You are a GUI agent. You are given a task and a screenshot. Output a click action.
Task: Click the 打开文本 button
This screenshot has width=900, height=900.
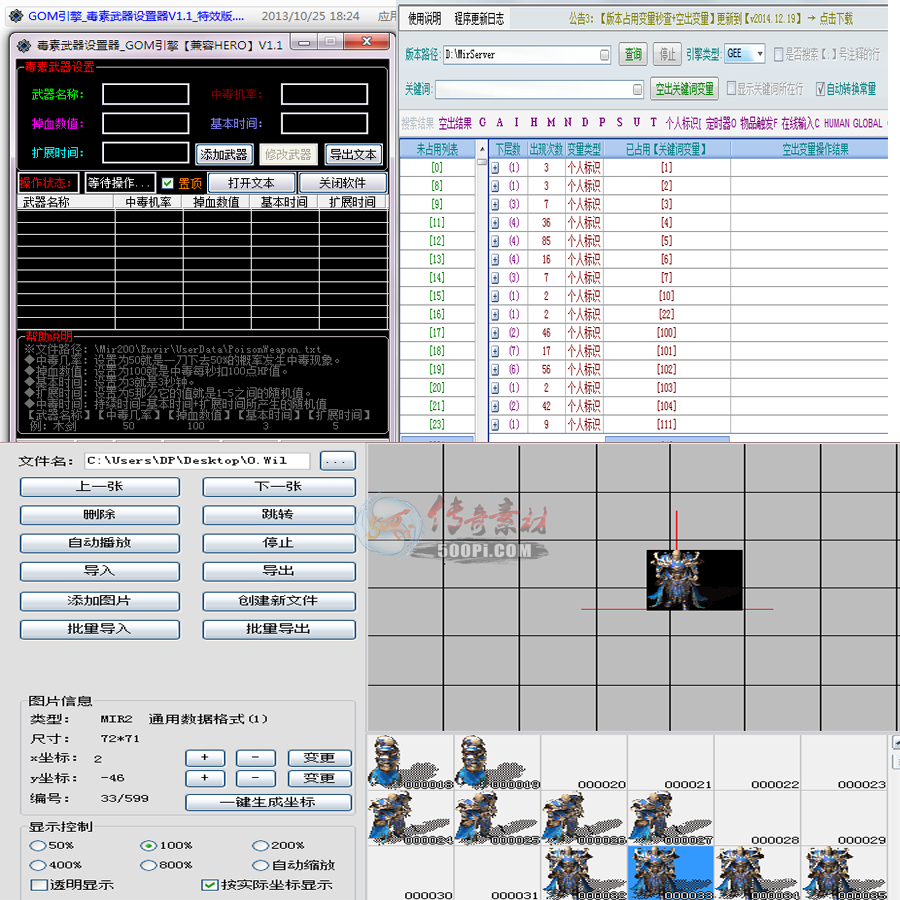pyautogui.click(x=251, y=183)
